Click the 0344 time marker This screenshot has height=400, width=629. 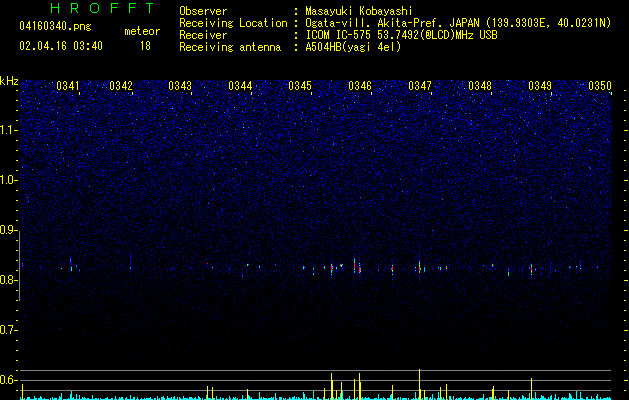coord(240,86)
